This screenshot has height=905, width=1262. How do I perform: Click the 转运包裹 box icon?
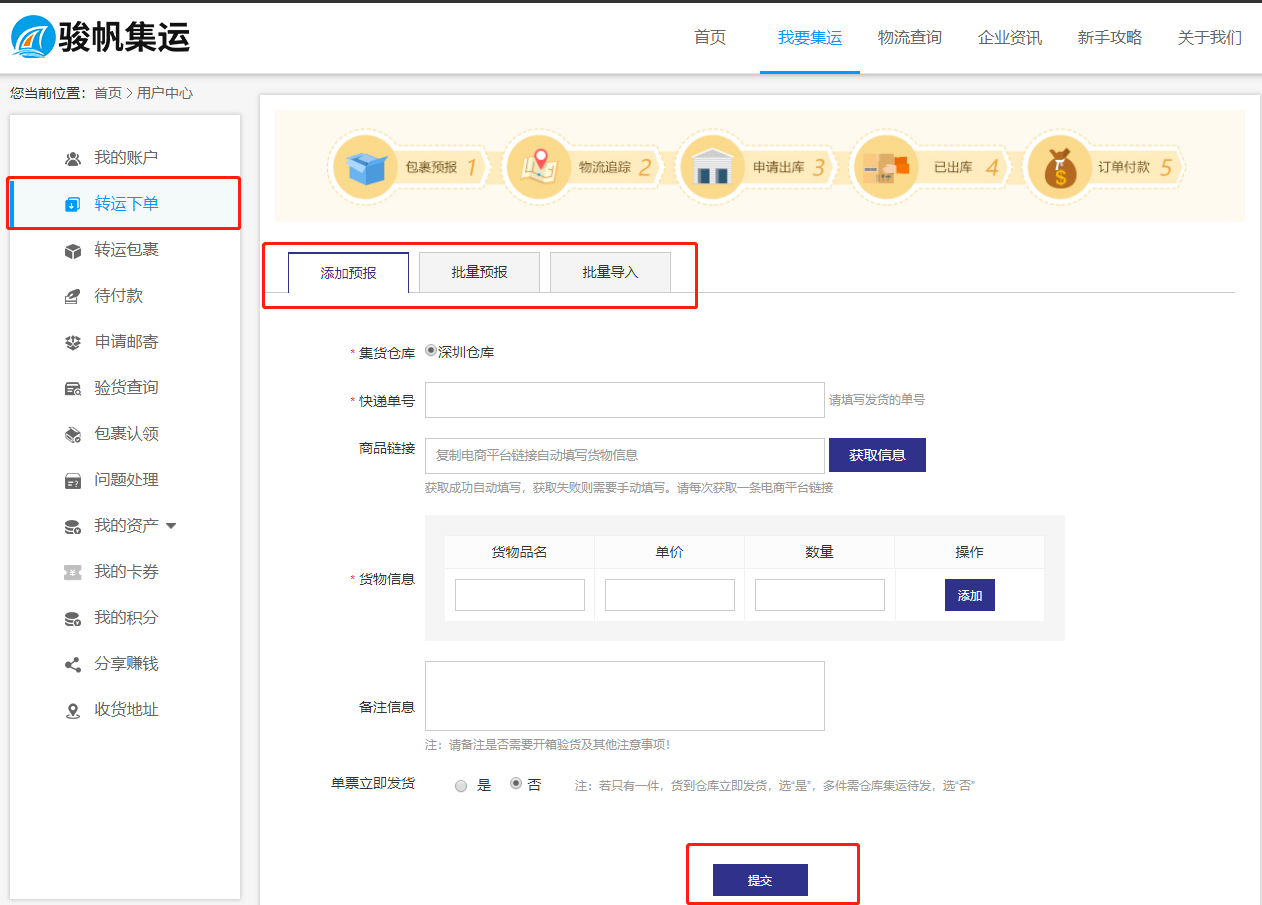pos(73,250)
